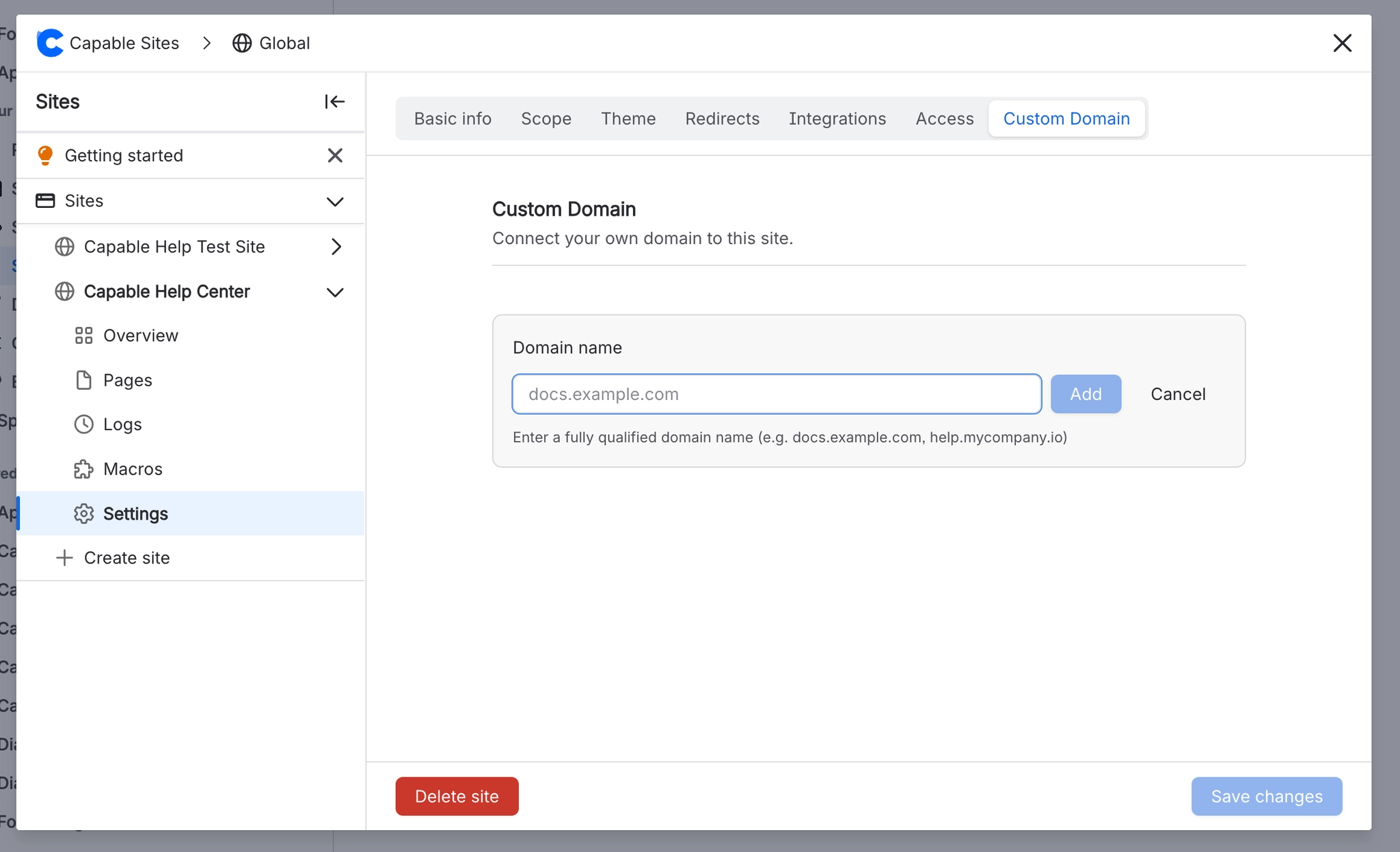Click the plus icon for Create site

[x=64, y=558]
